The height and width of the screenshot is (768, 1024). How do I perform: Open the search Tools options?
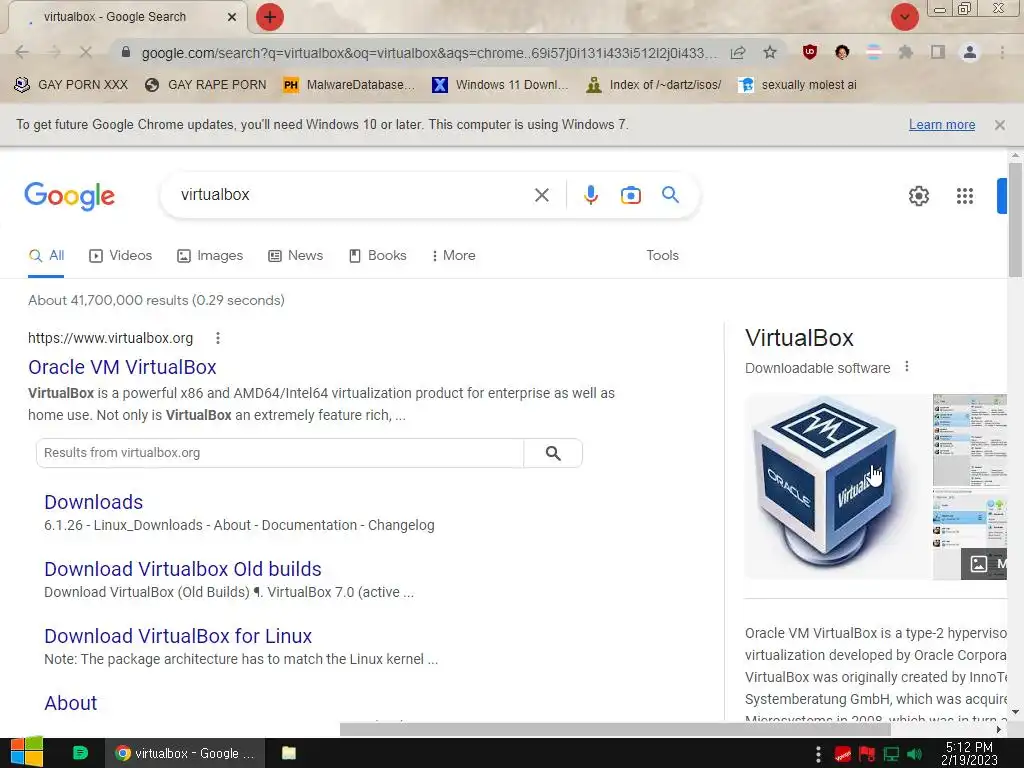tap(662, 255)
